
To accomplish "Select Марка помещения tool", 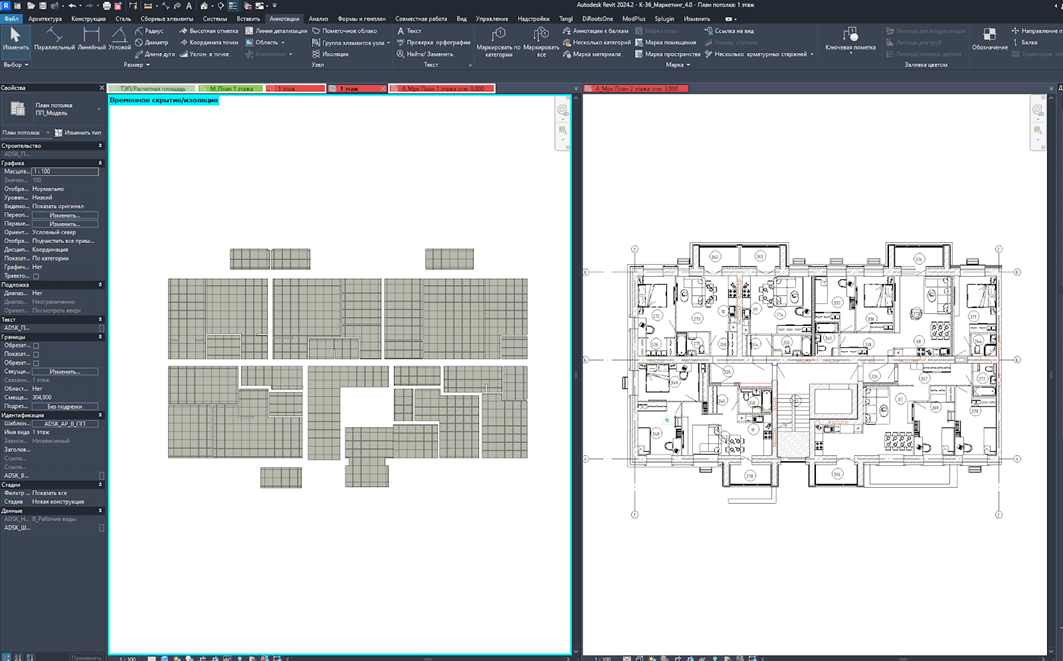I will click(x=666, y=42).
